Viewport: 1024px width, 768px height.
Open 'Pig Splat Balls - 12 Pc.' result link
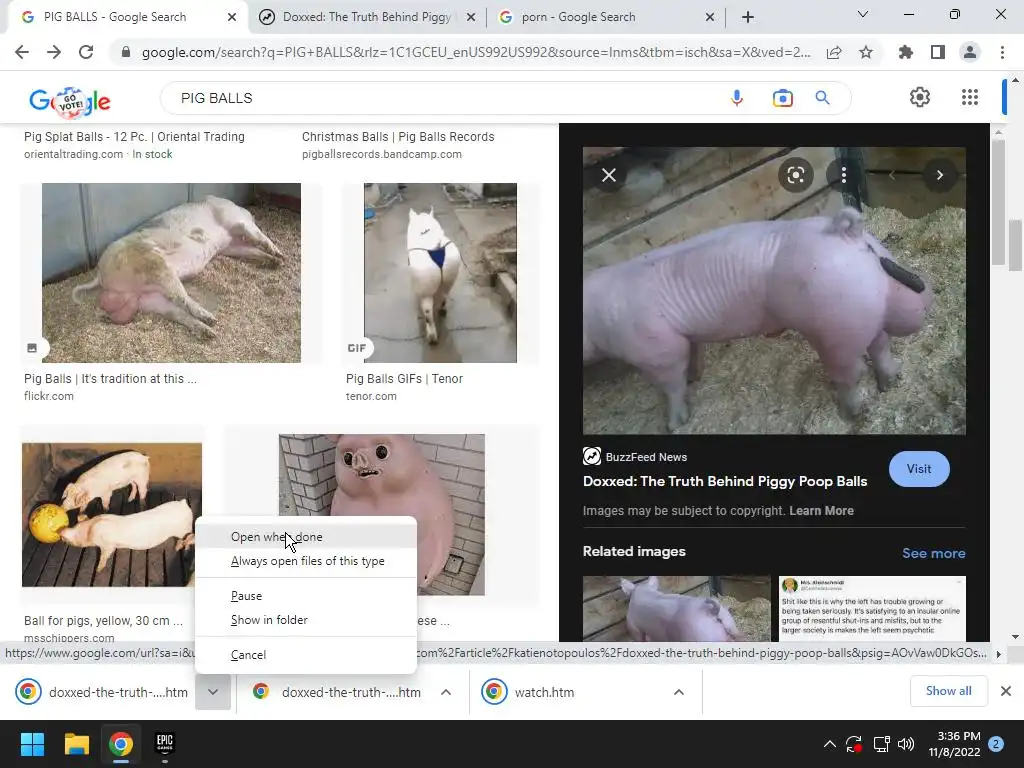click(x=135, y=136)
